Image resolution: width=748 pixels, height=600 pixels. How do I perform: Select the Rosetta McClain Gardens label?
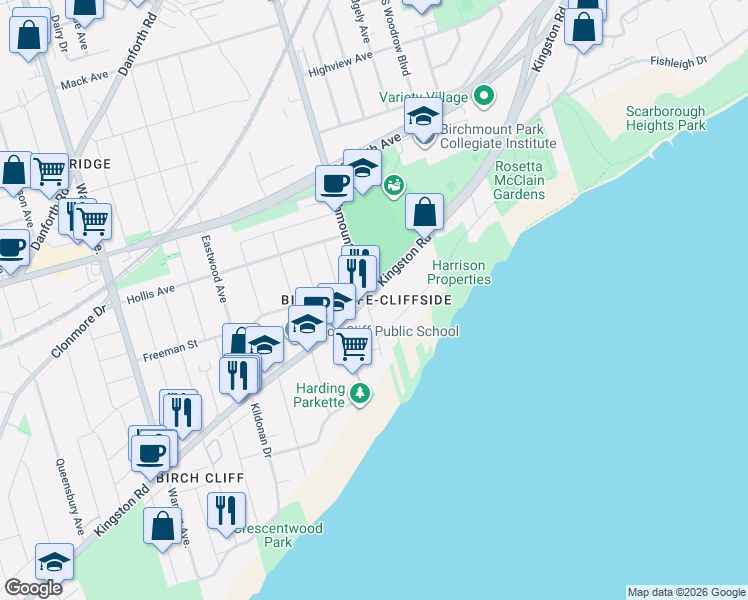519,180
